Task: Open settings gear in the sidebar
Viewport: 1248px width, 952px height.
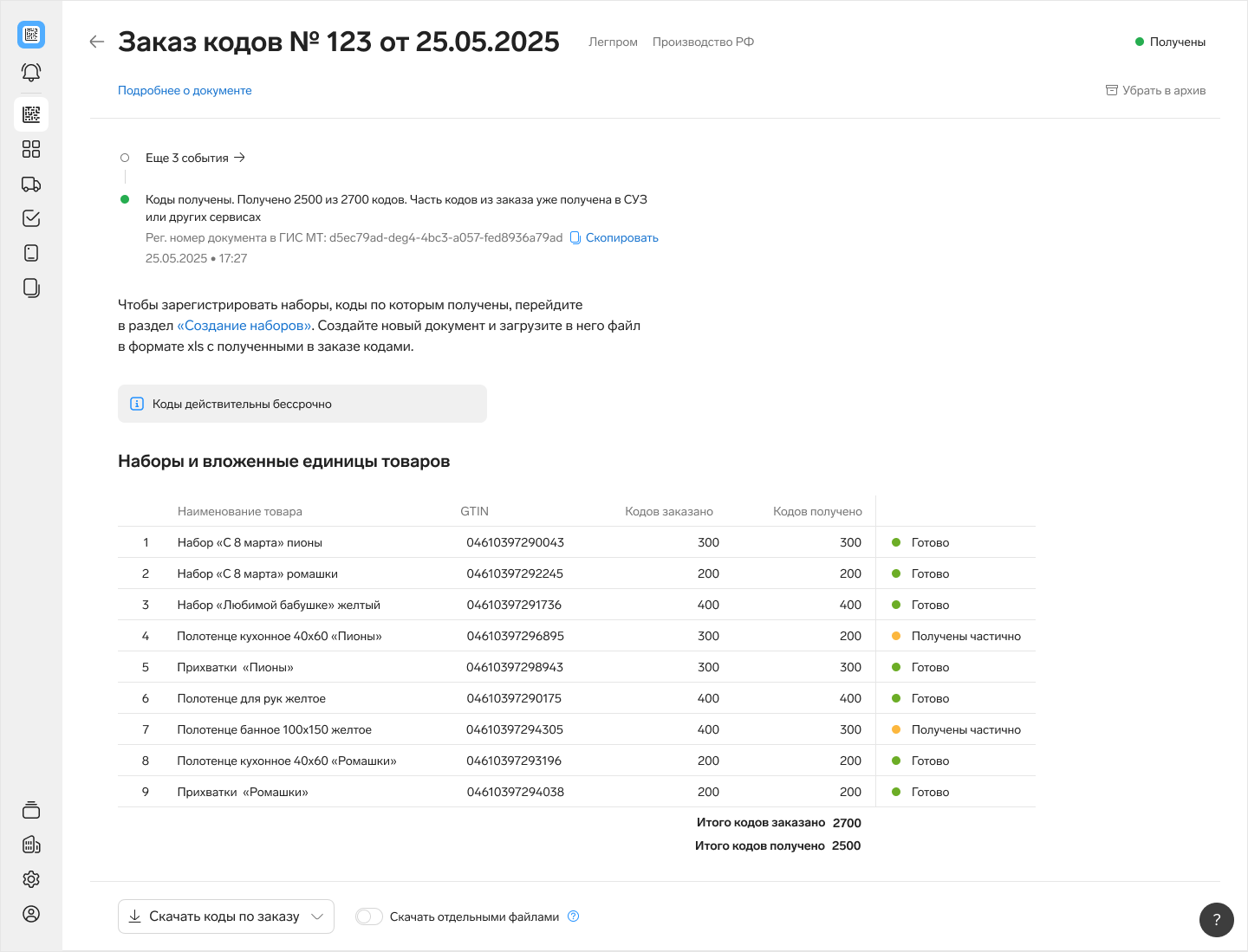Action: tap(31, 879)
